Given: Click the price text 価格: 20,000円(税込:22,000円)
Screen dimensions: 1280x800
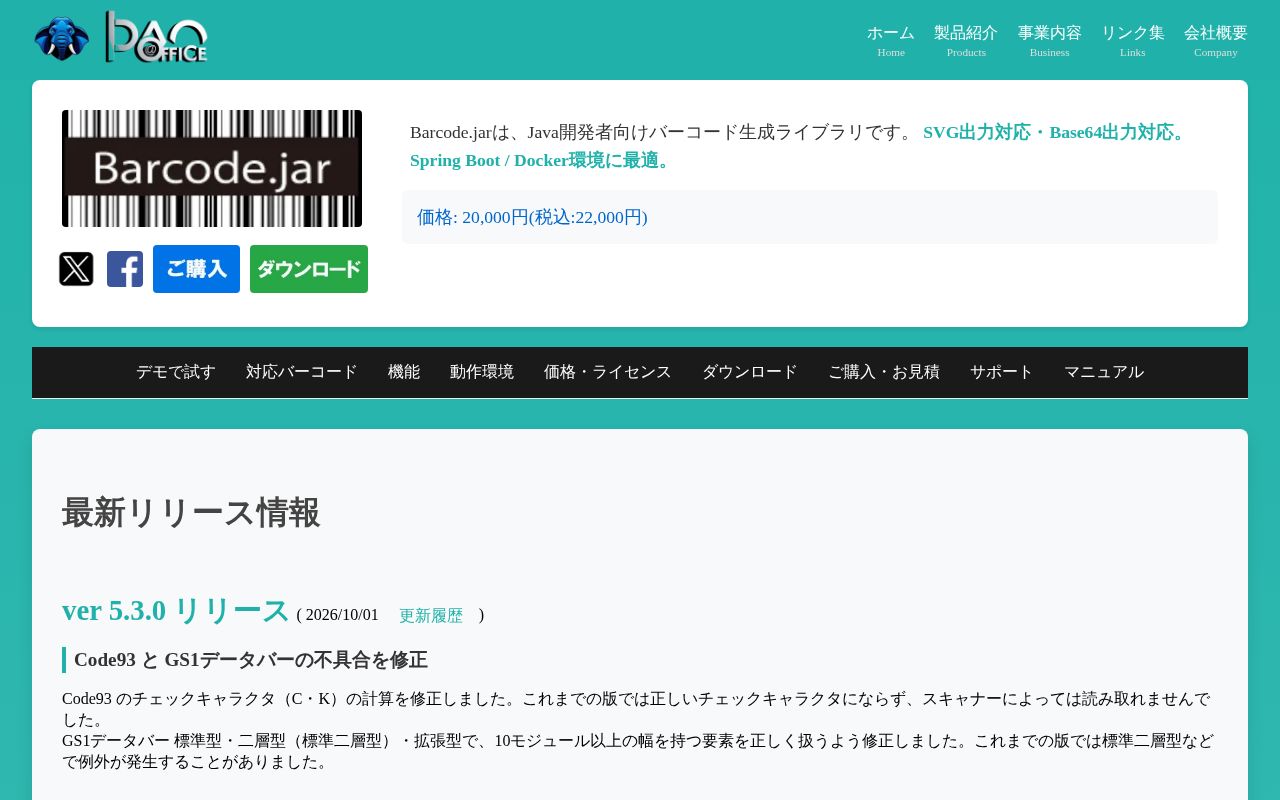Looking at the screenshot, I should (x=532, y=217).
